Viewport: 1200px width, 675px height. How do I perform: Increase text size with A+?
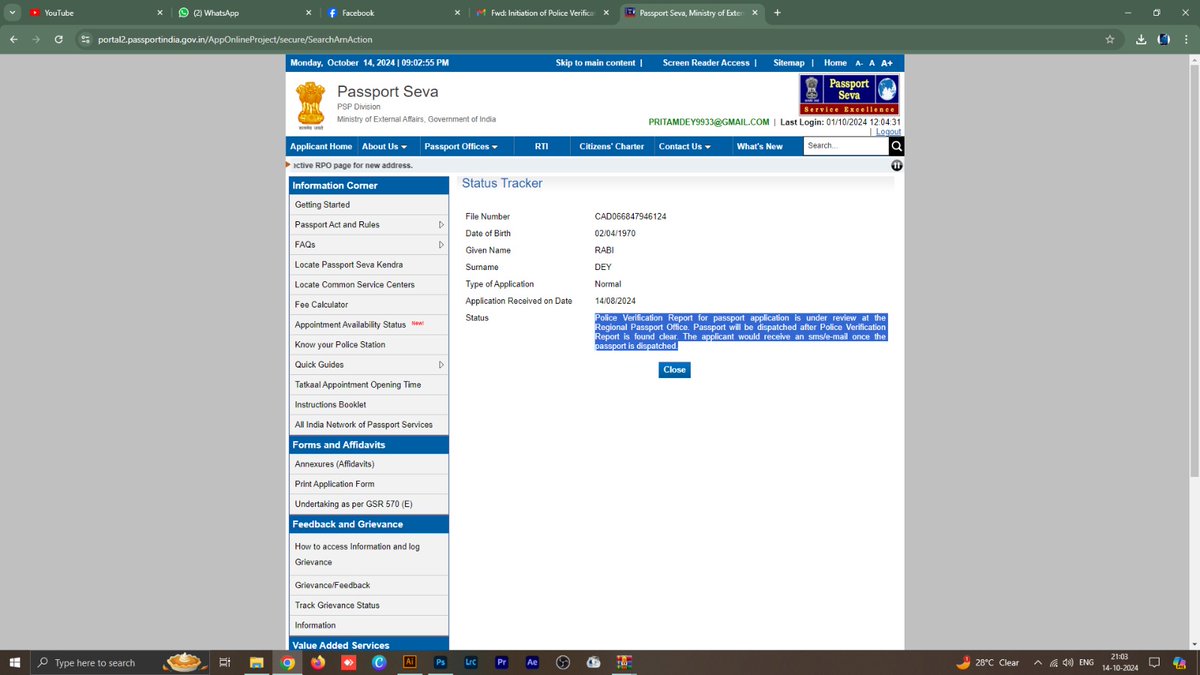tap(887, 63)
